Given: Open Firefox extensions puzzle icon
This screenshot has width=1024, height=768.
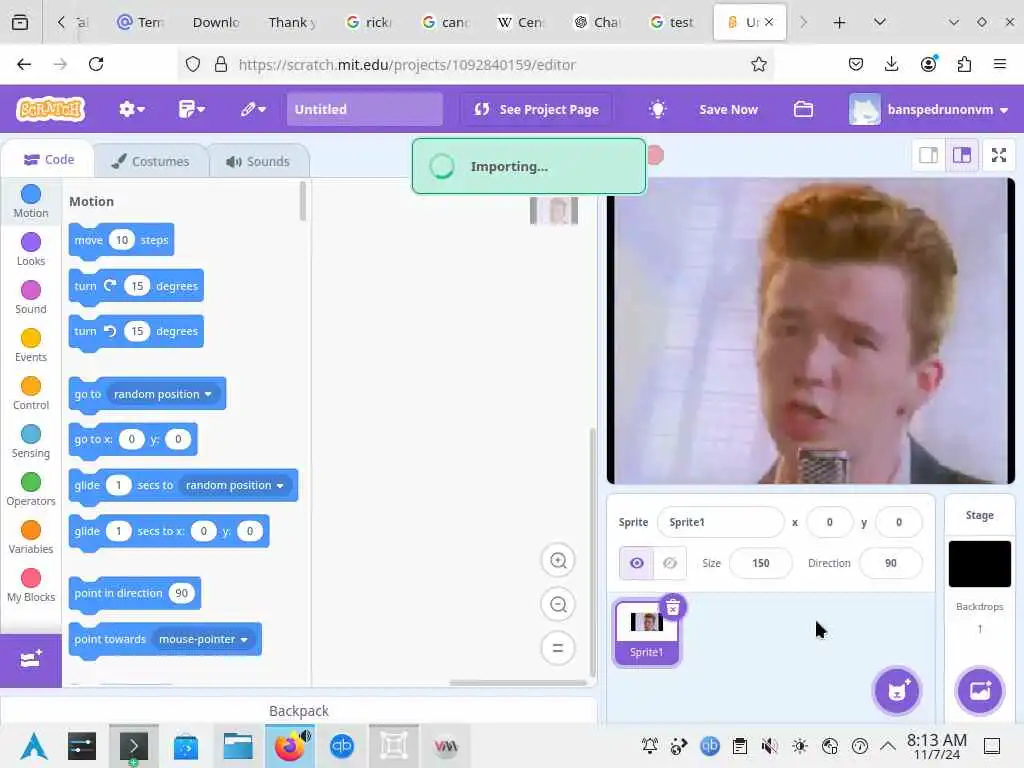Looking at the screenshot, I should tap(964, 64).
